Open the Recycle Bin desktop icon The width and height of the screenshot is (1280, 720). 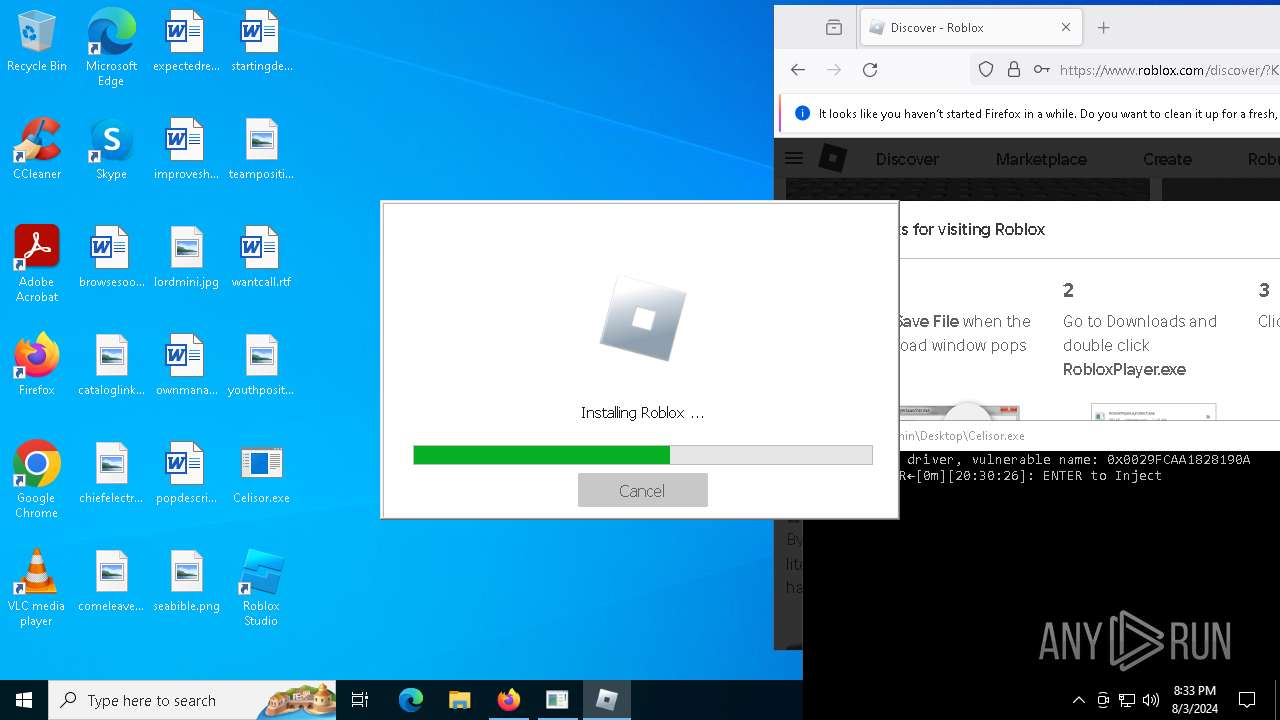tap(37, 41)
